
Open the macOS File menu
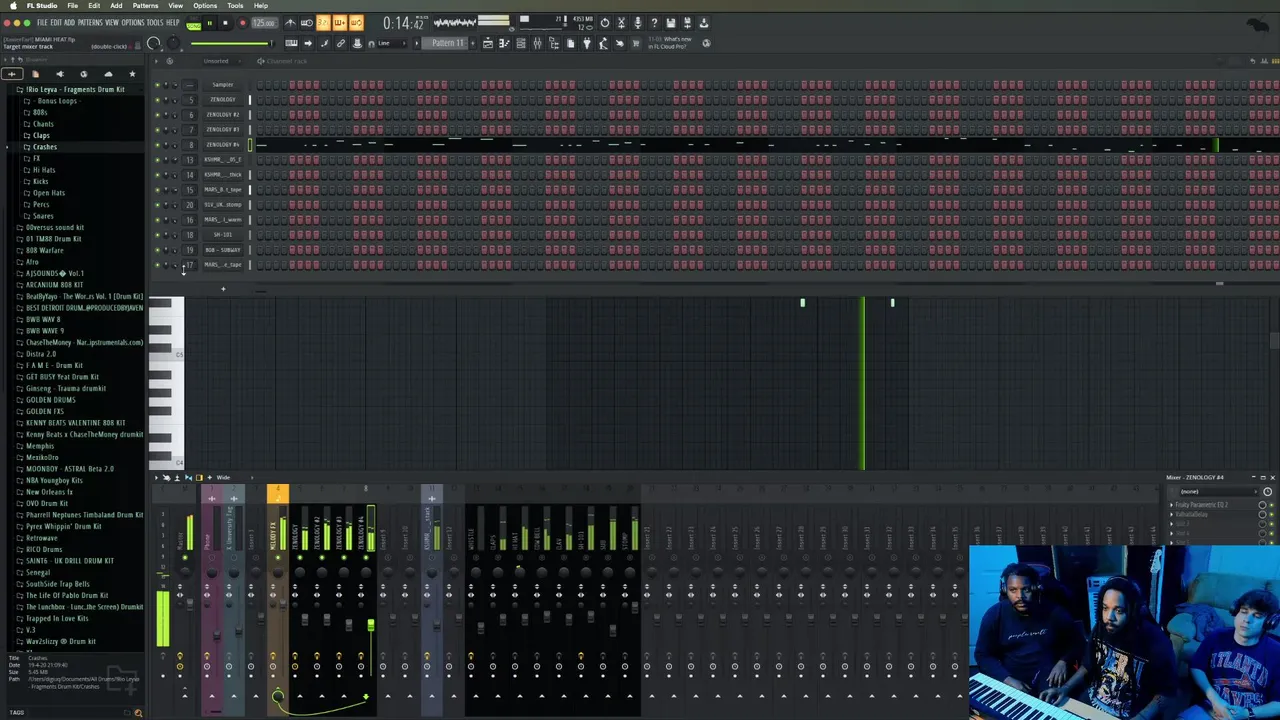73,6
